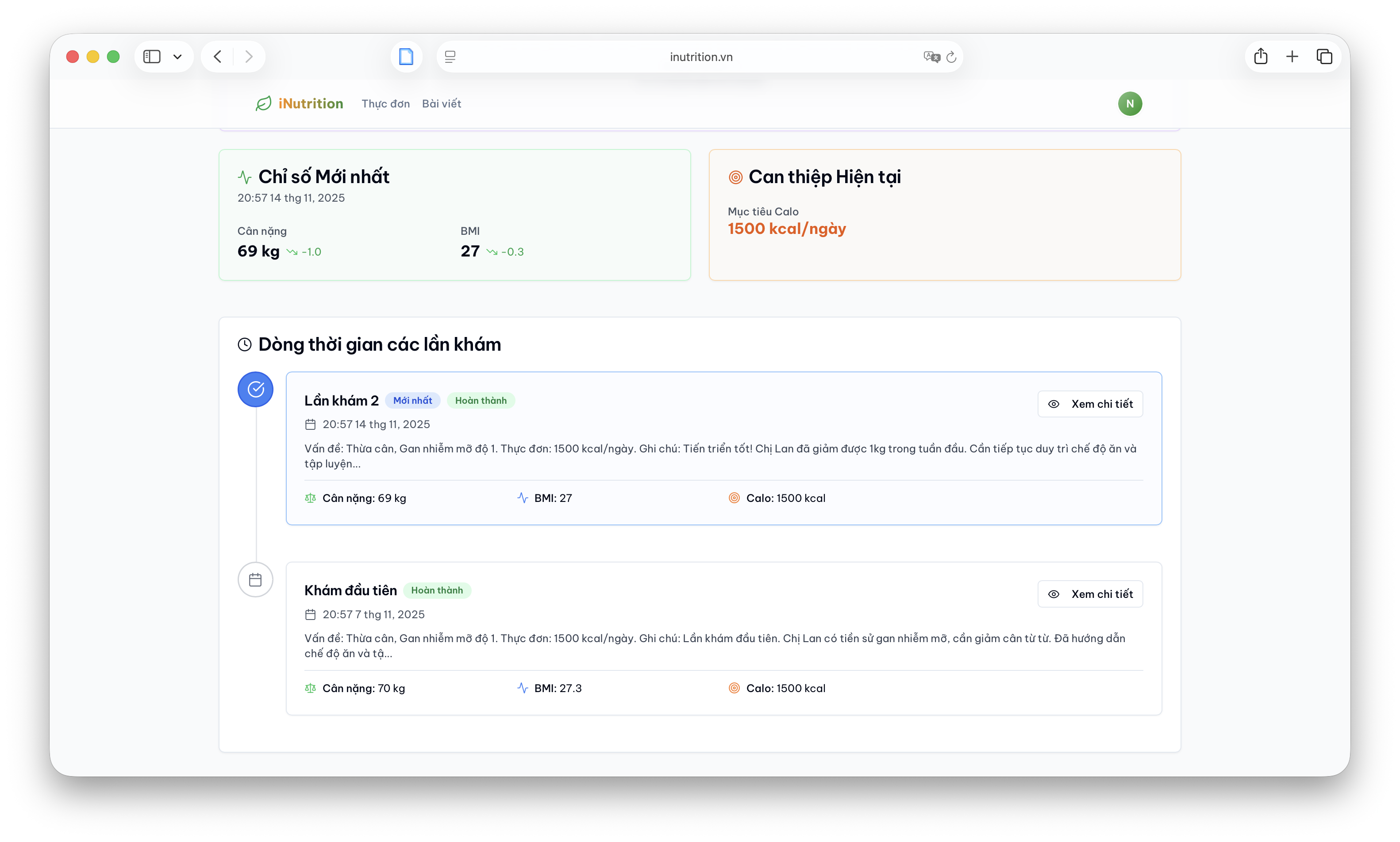Go back to the previous page
This screenshot has height=842, width=1400.
tap(217, 57)
